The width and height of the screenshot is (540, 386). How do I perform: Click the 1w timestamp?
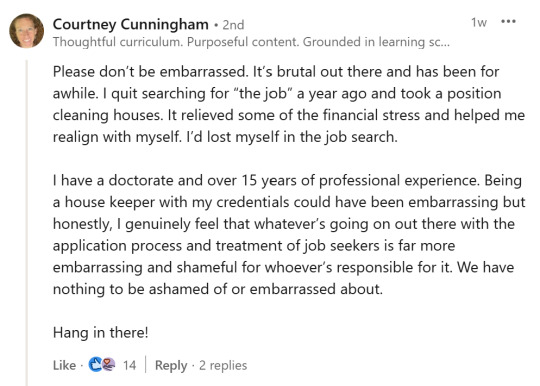479,22
